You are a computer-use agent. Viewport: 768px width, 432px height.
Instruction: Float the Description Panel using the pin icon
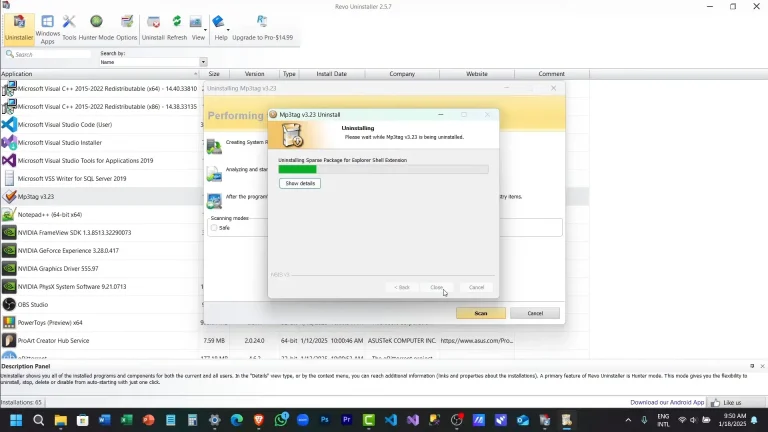[752, 366]
